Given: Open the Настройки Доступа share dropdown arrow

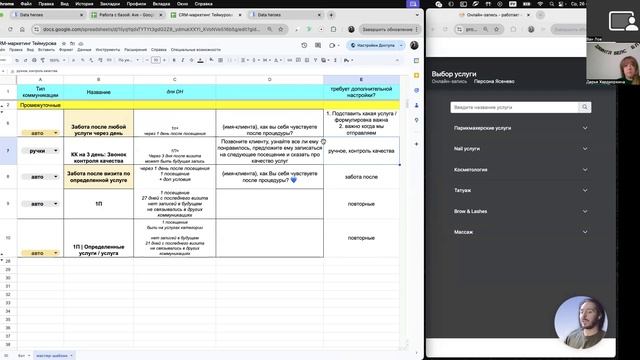Looking at the screenshot, I should tap(401, 45).
